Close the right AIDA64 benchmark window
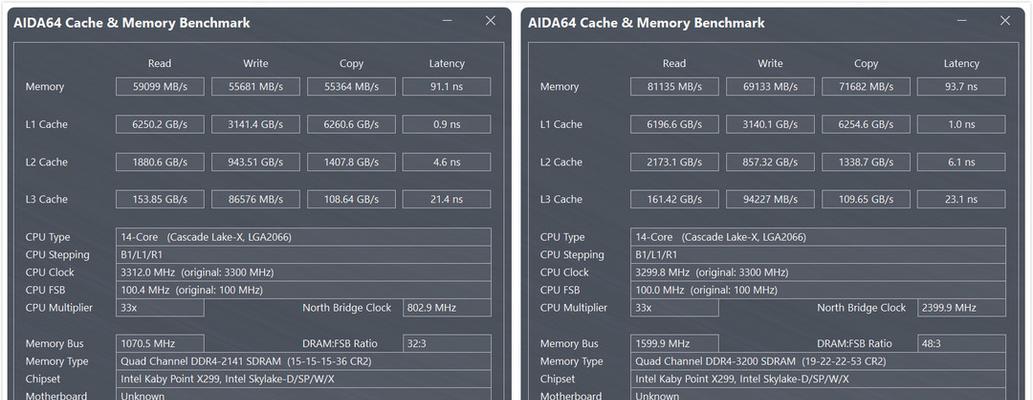 [1005, 21]
